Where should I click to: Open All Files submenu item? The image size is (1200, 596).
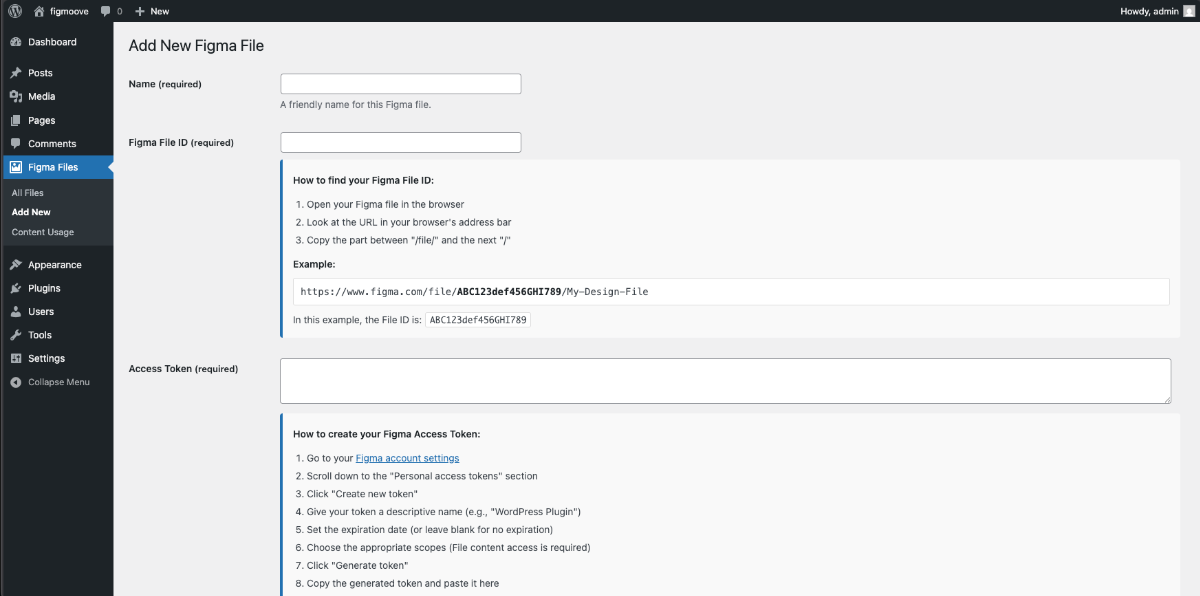click(28, 193)
